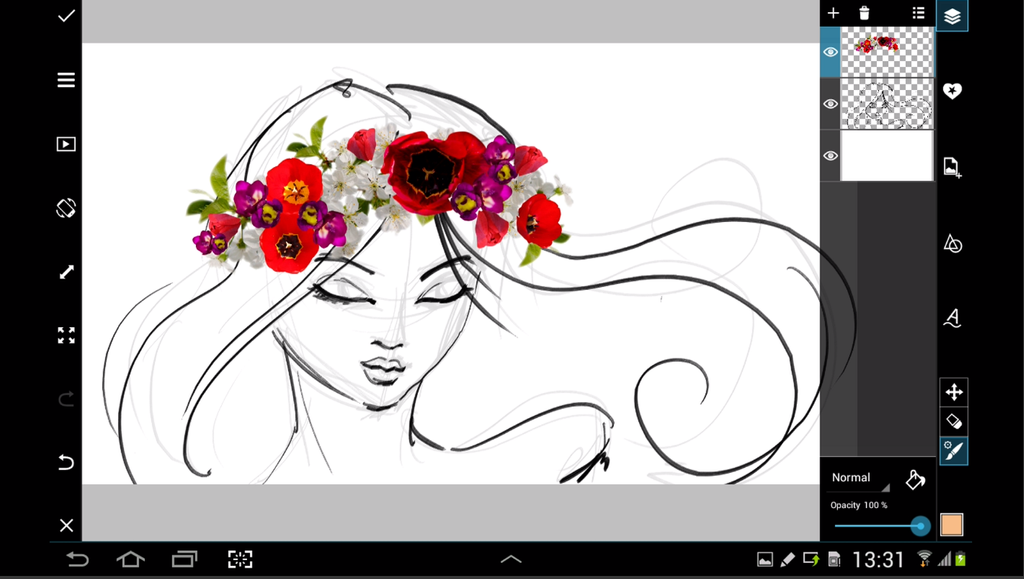
Task: Select the brush tool
Action: (954, 451)
